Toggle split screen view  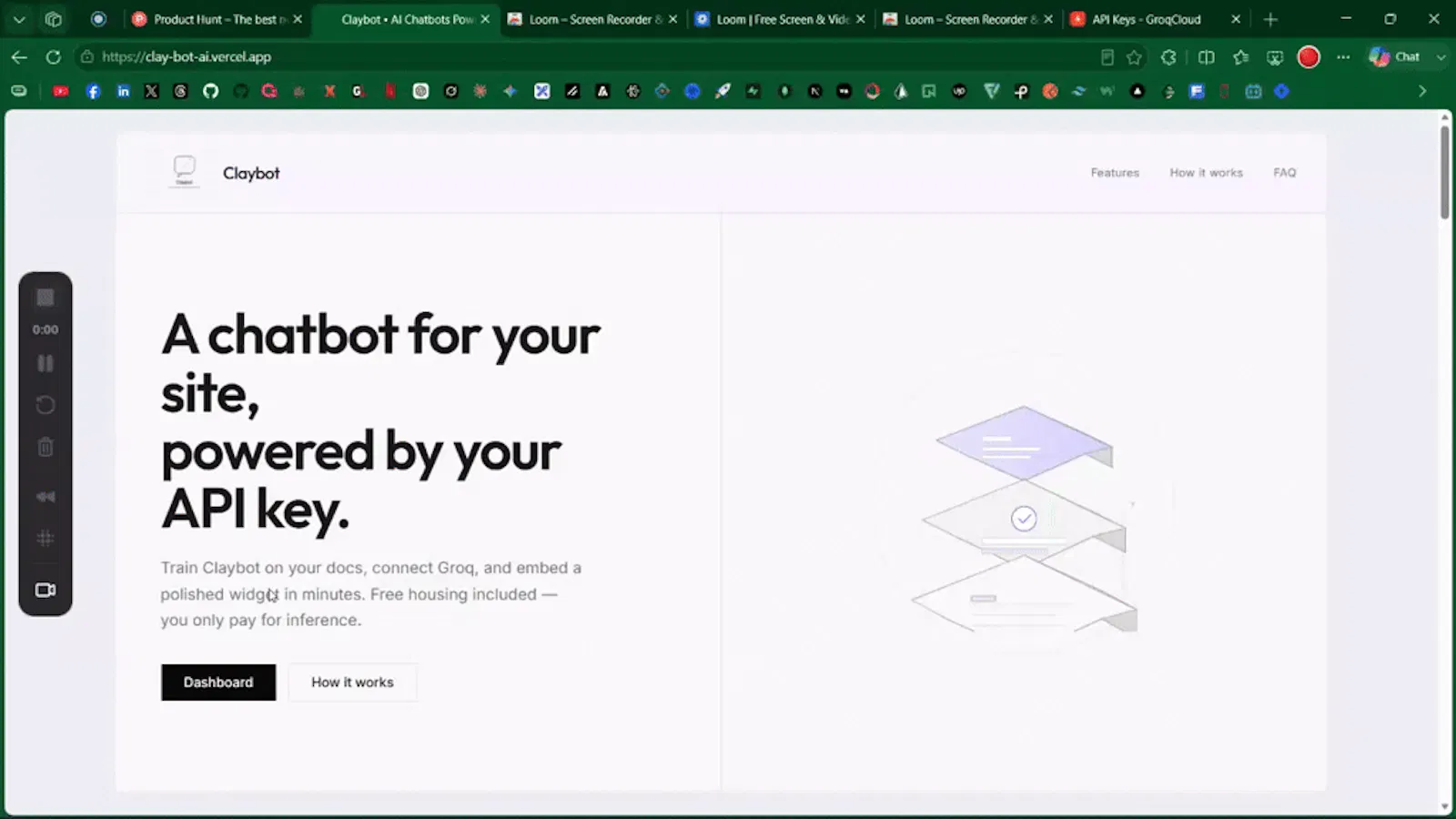point(1207,57)
